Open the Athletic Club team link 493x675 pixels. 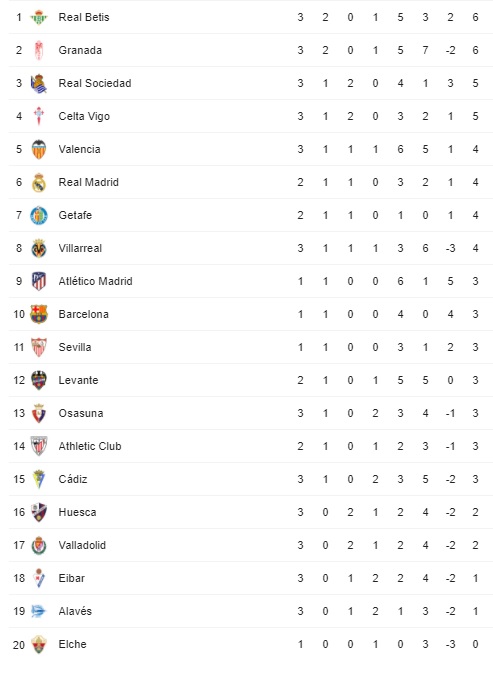90,446
